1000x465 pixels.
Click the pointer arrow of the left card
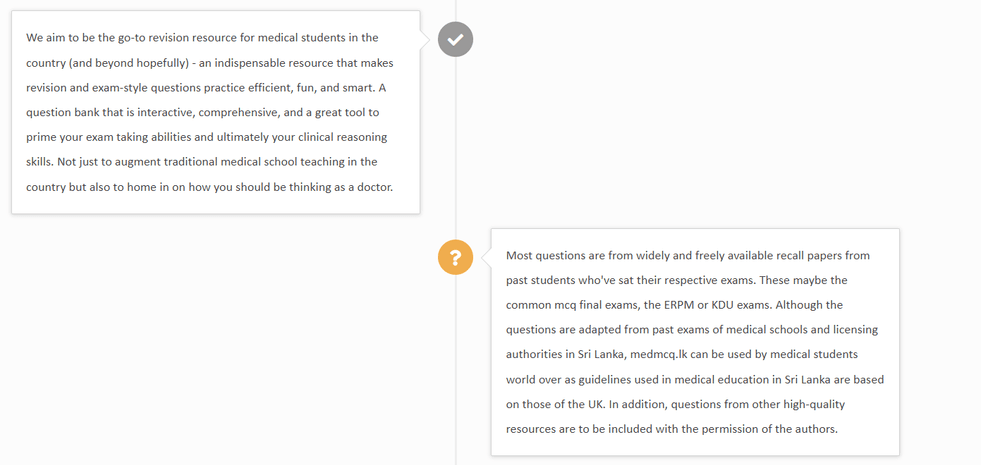(x=428, y=39)
